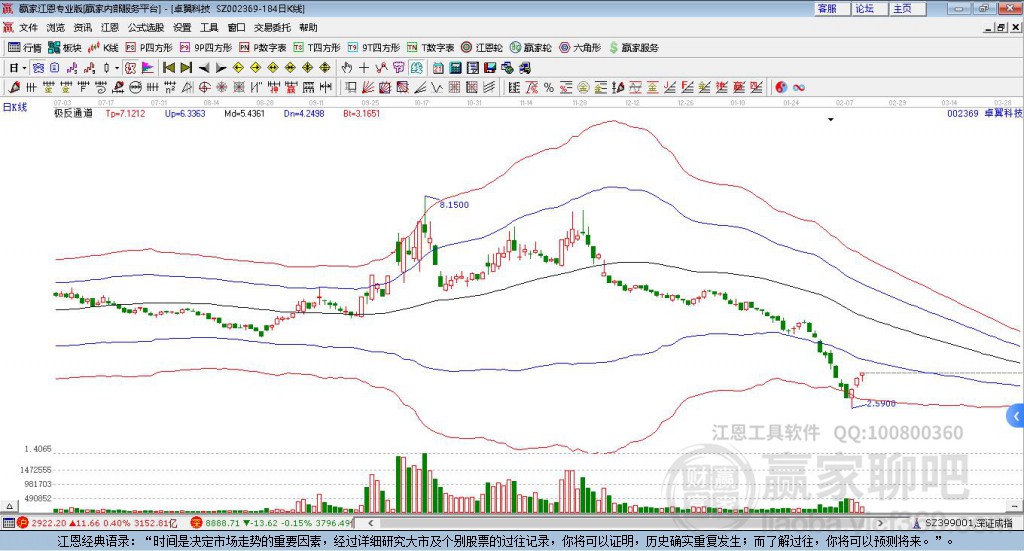
Task: Select the crosshair cursor tool
Action: tap(364, 68)
